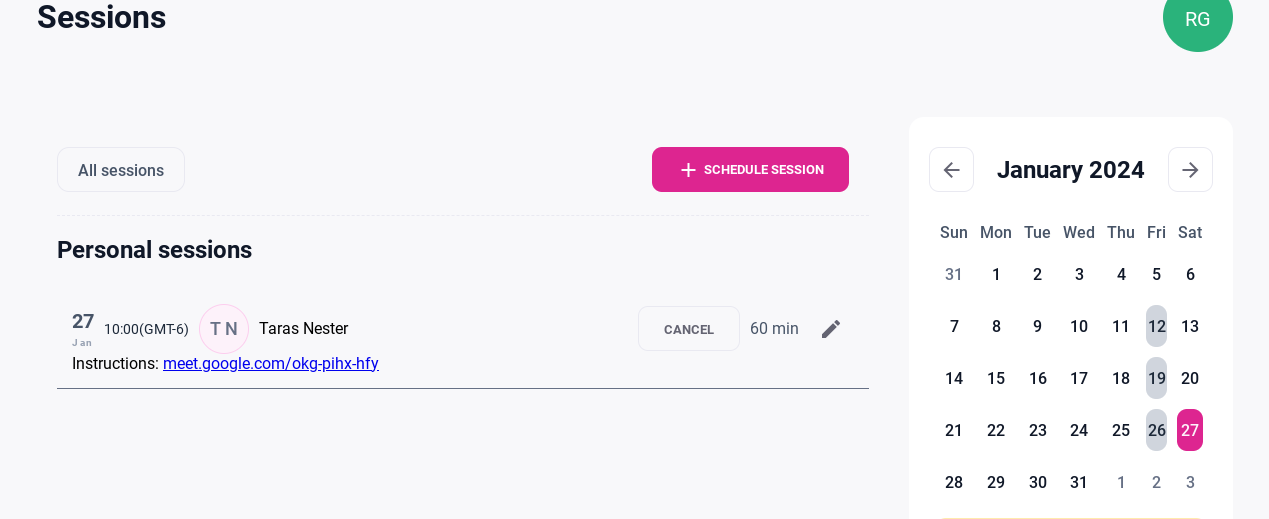Click the January 2024 month heading

(x=1070, y=170)
